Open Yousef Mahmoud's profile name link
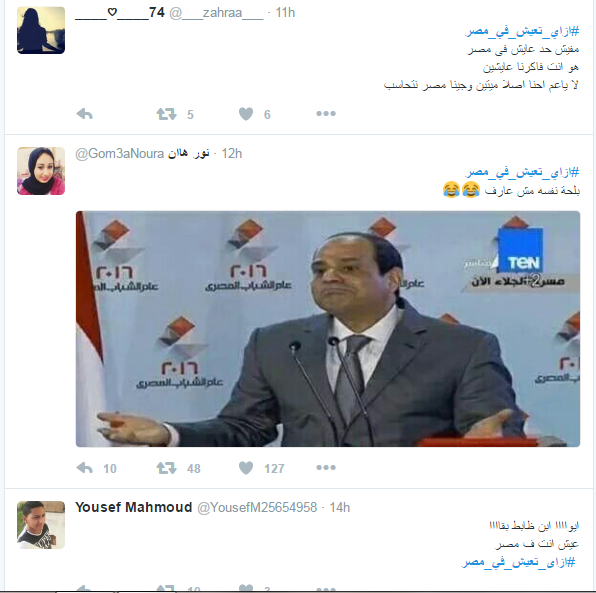 (133, 507)
